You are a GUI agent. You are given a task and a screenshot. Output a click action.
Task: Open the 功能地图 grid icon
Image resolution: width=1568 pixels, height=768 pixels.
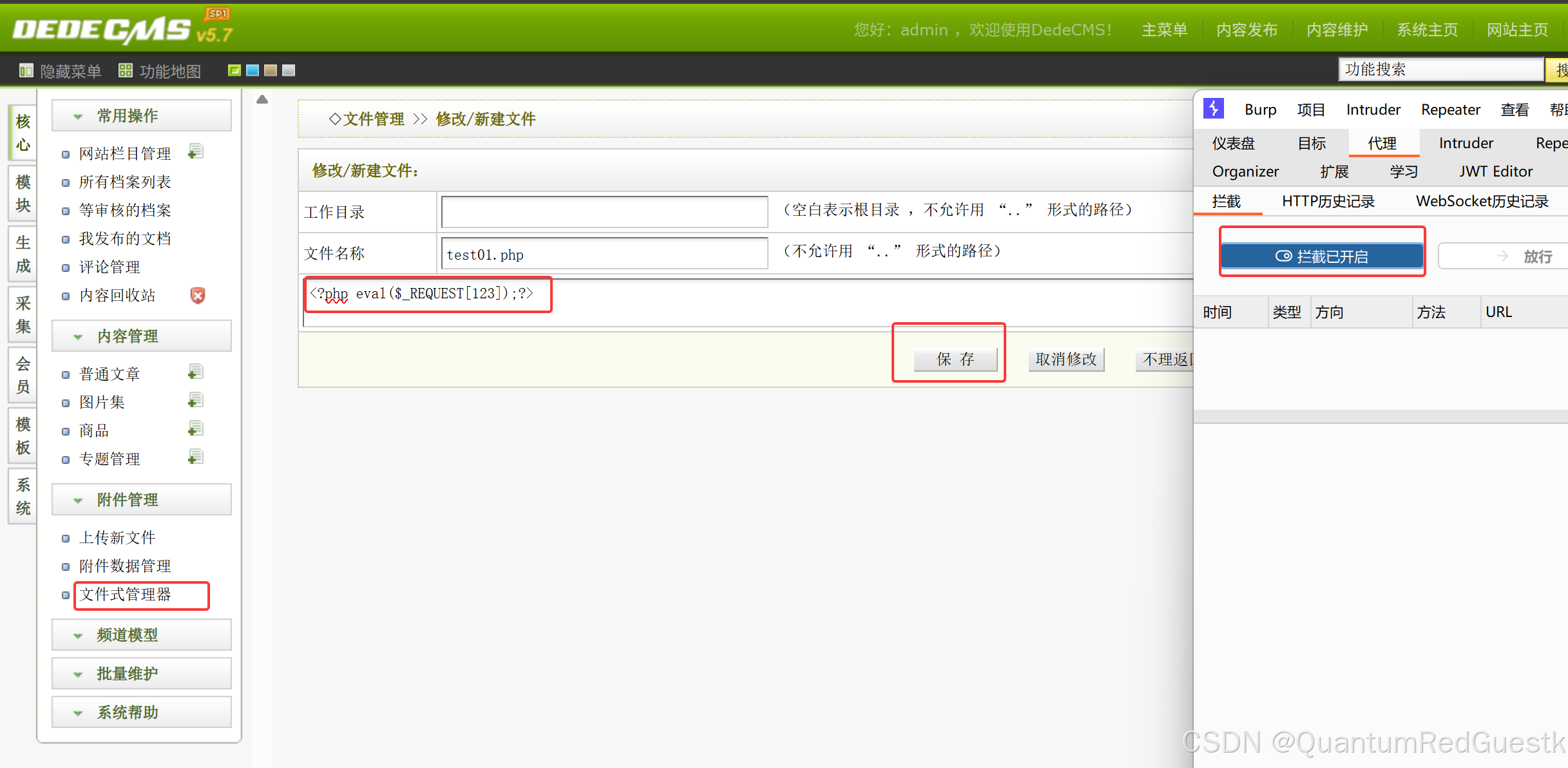pyautogui.click(x=126, y=70)
